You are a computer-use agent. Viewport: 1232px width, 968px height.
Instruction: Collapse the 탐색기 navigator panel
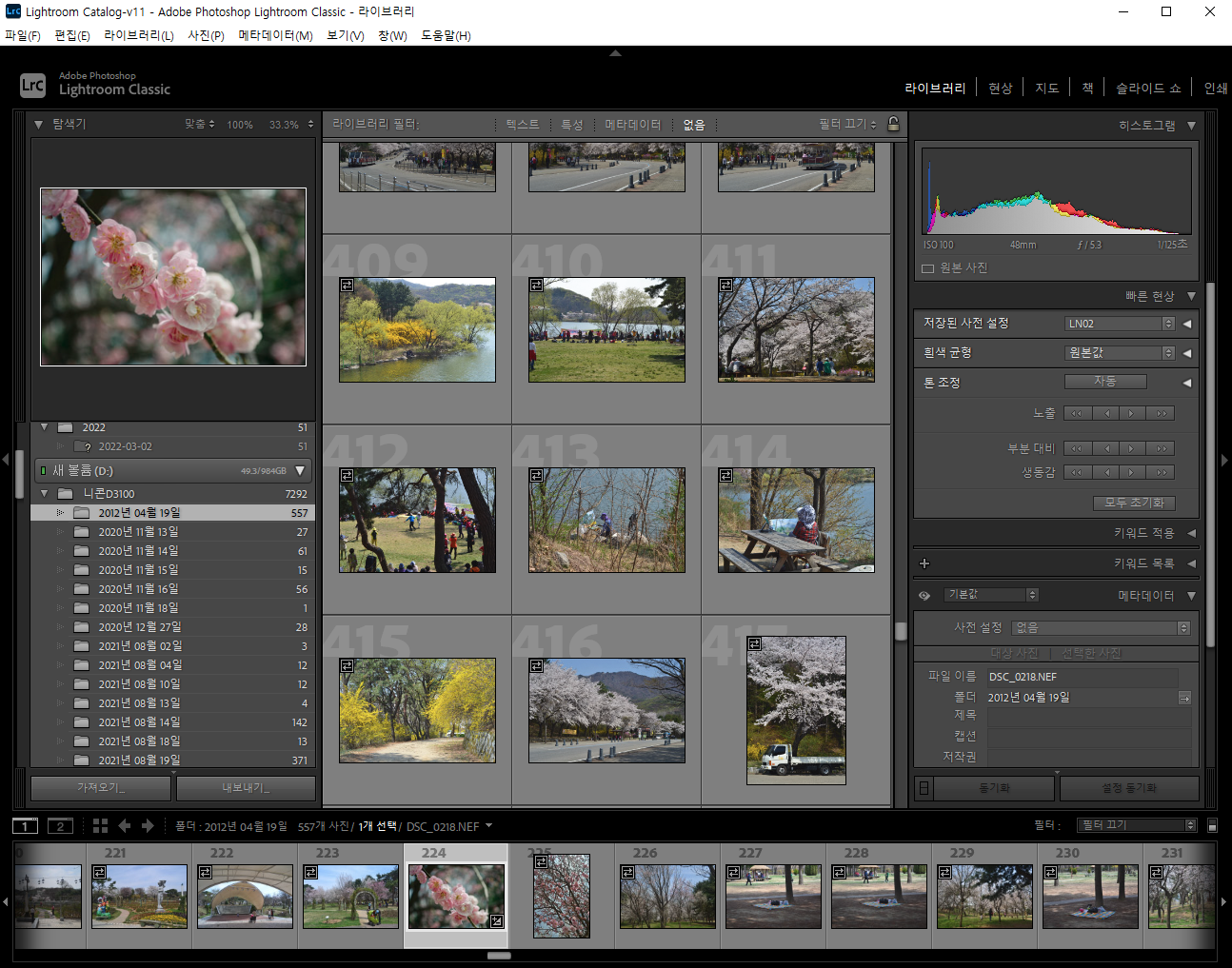38,125
